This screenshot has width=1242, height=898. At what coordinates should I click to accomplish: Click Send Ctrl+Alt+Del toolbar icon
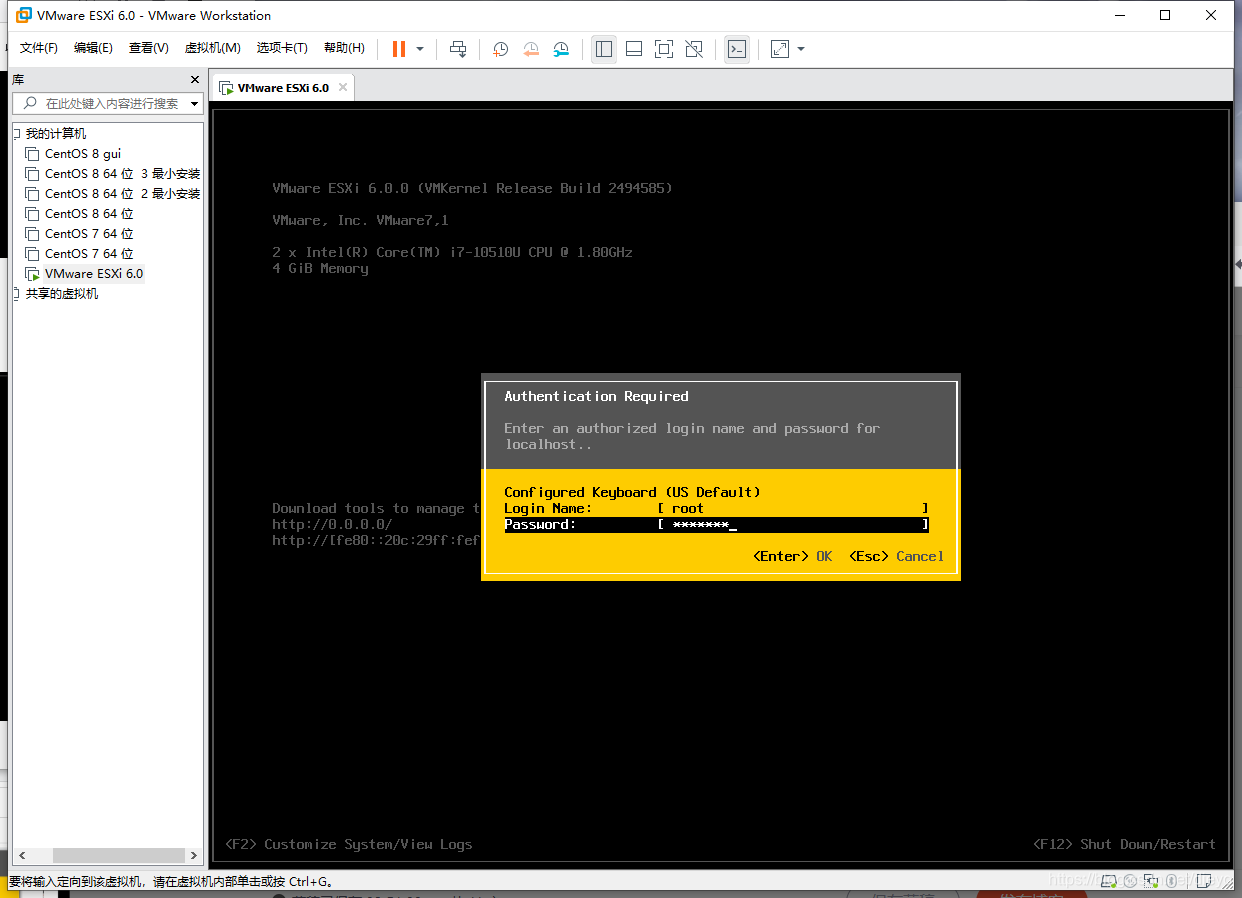coord(458,49)
